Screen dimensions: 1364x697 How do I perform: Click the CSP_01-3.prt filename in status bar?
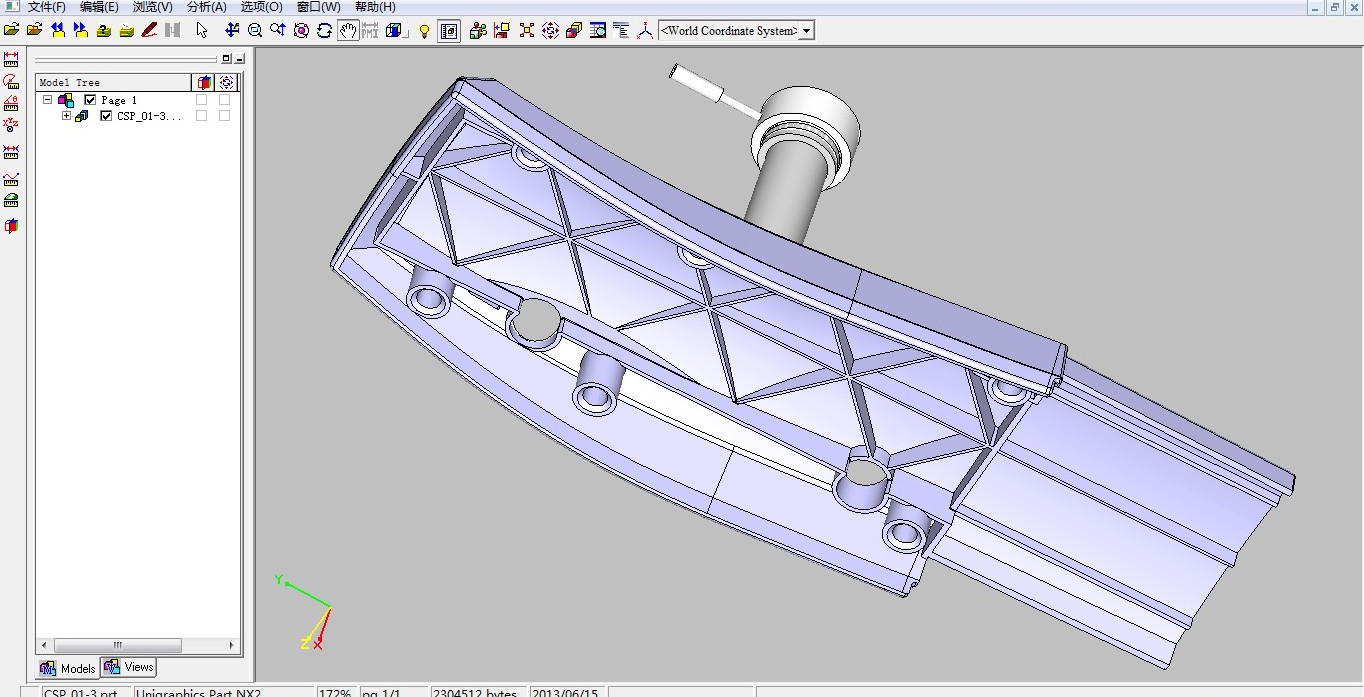point(81,692)
